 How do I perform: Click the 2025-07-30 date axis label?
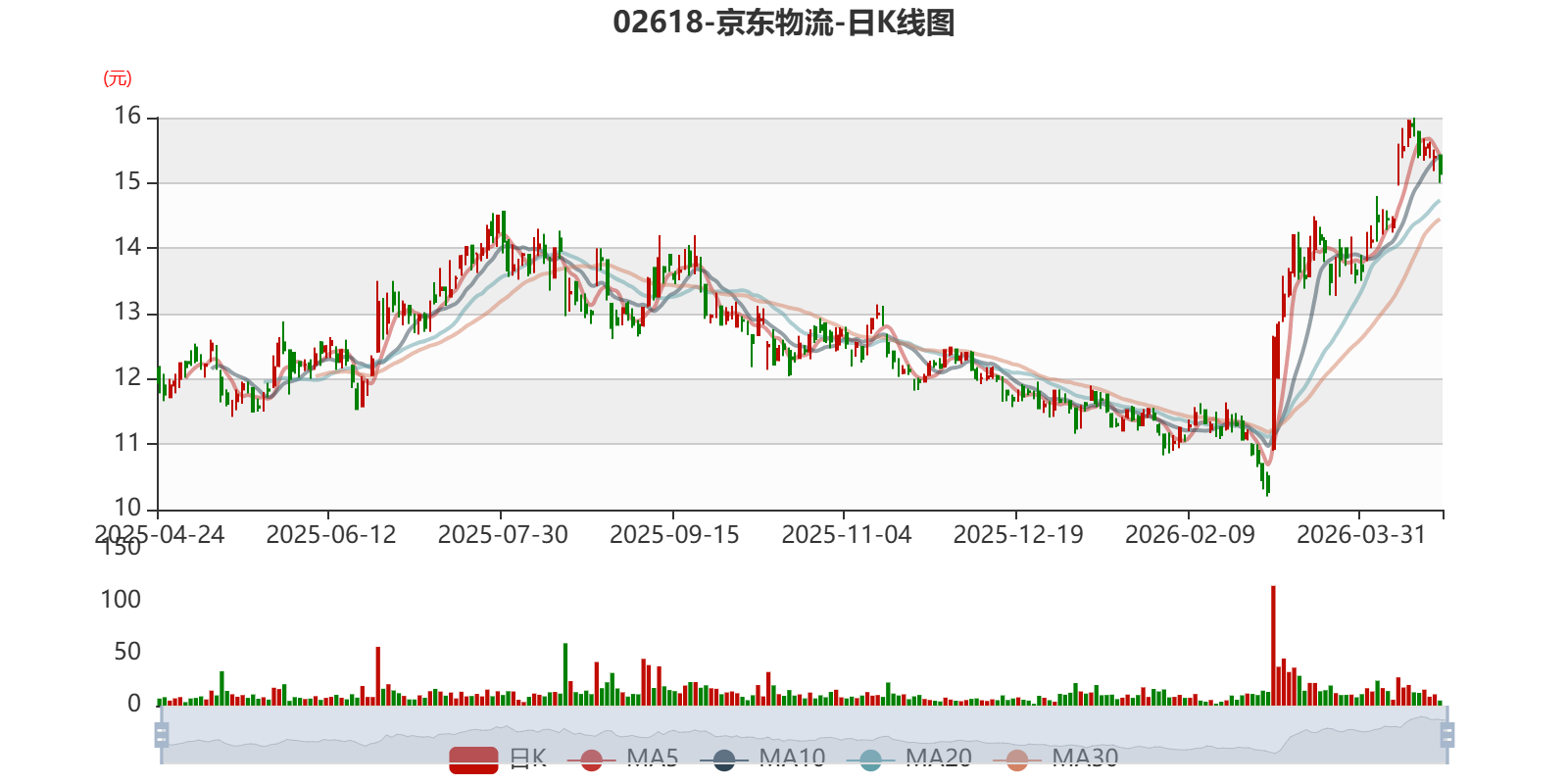click(503, 534)
